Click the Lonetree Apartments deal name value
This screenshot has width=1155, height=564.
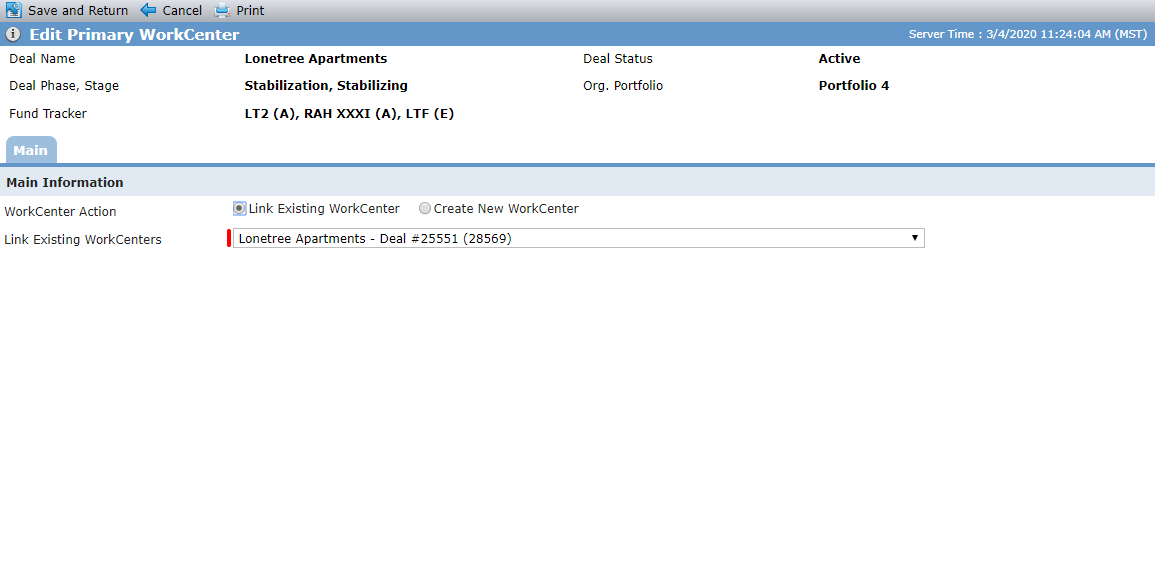pos(315,59)
